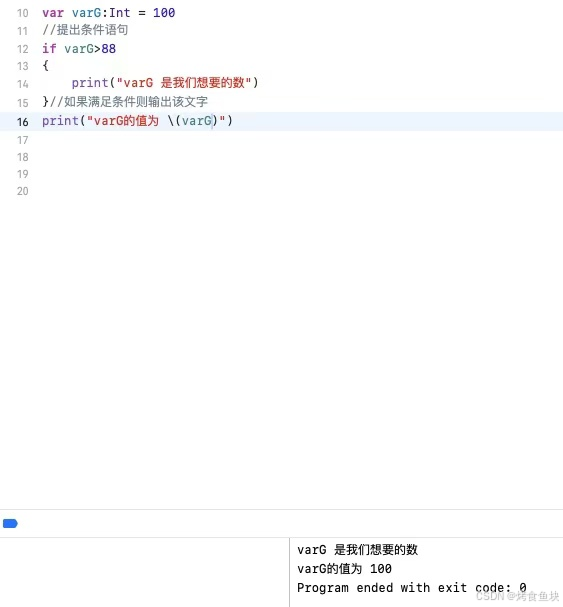The height and width of the screenshot is (607, 563).
Task: Click line number 20 in gutter
Action: point(22,191)
